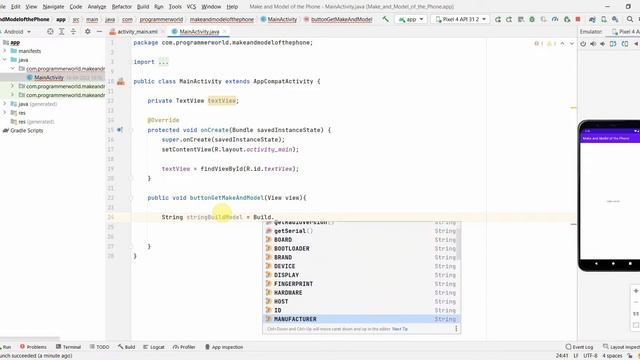Open the Logcat tool window

pyautogui.click(x=153, y=347)
